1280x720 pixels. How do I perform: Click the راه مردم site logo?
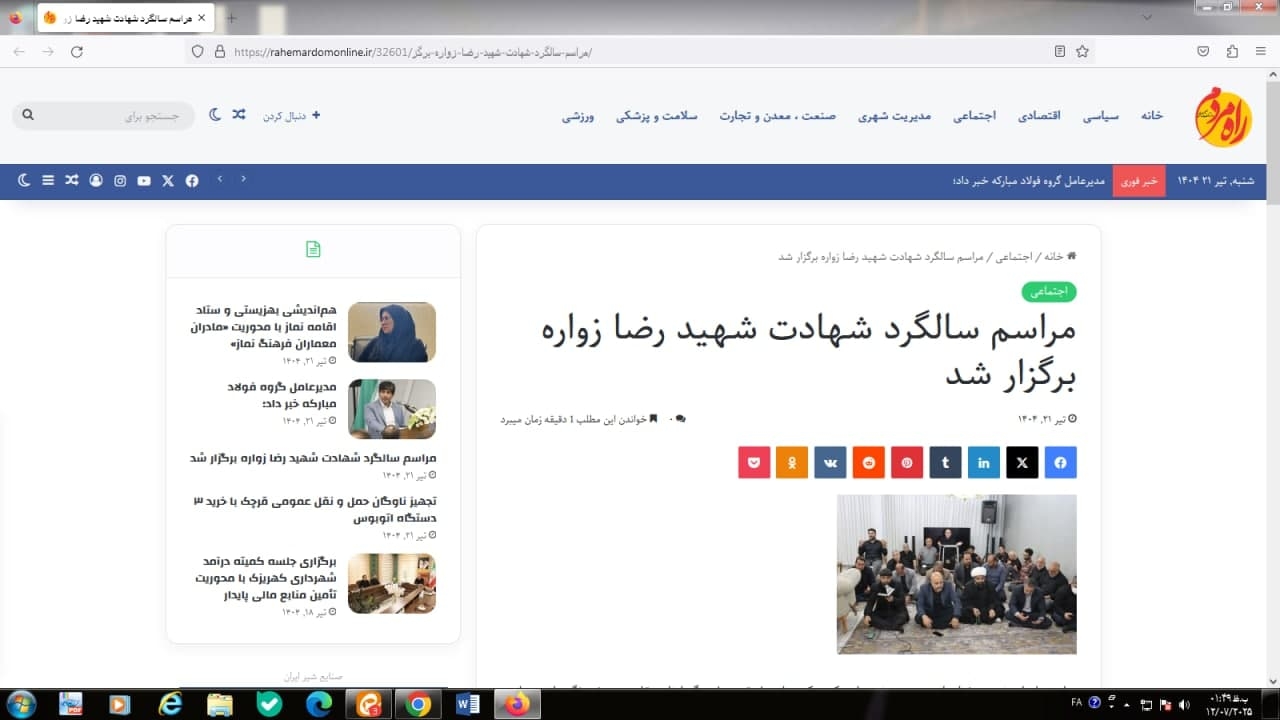1223,116
